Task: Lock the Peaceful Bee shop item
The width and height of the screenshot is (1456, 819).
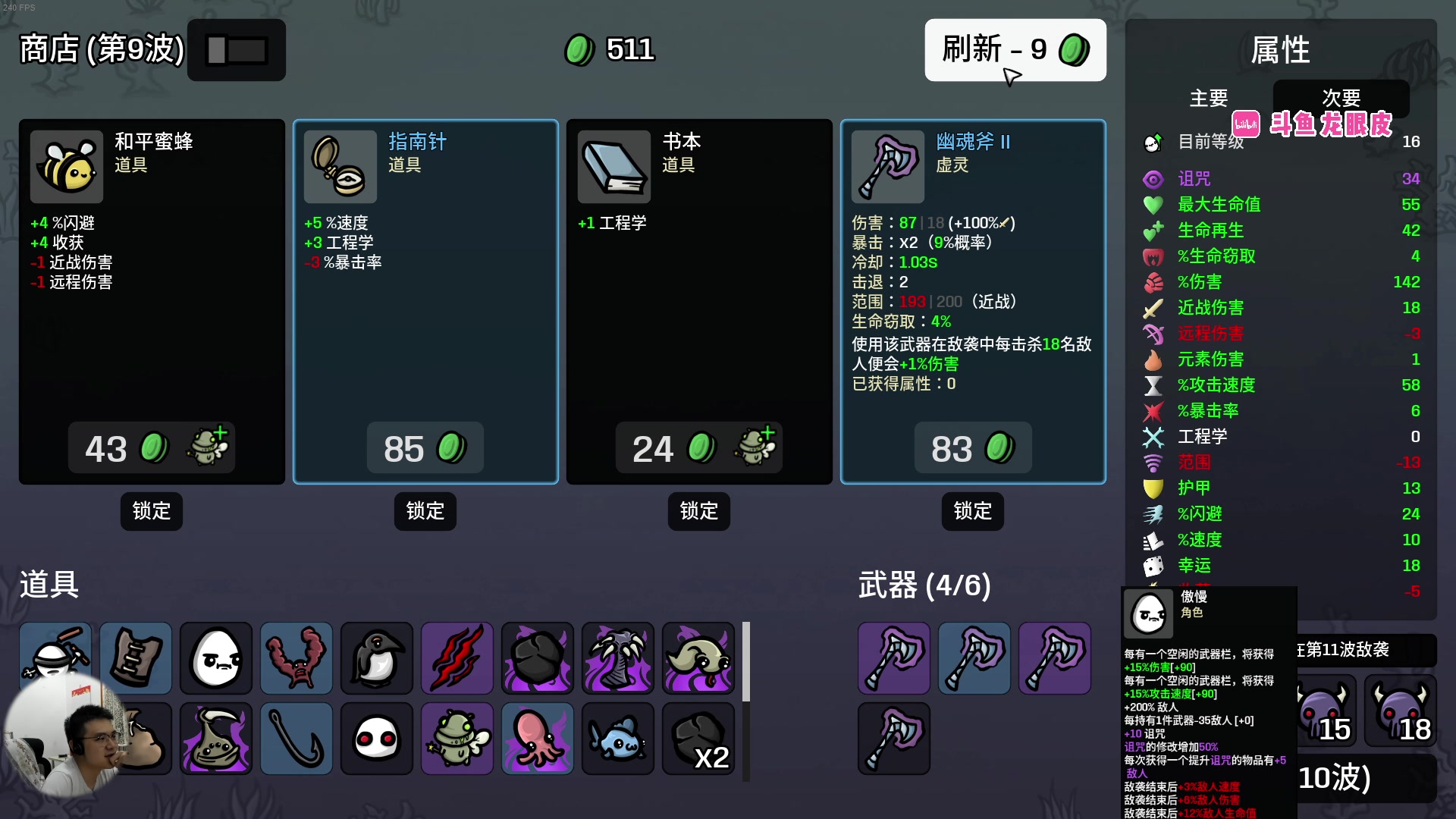Action: coord(152,511)
